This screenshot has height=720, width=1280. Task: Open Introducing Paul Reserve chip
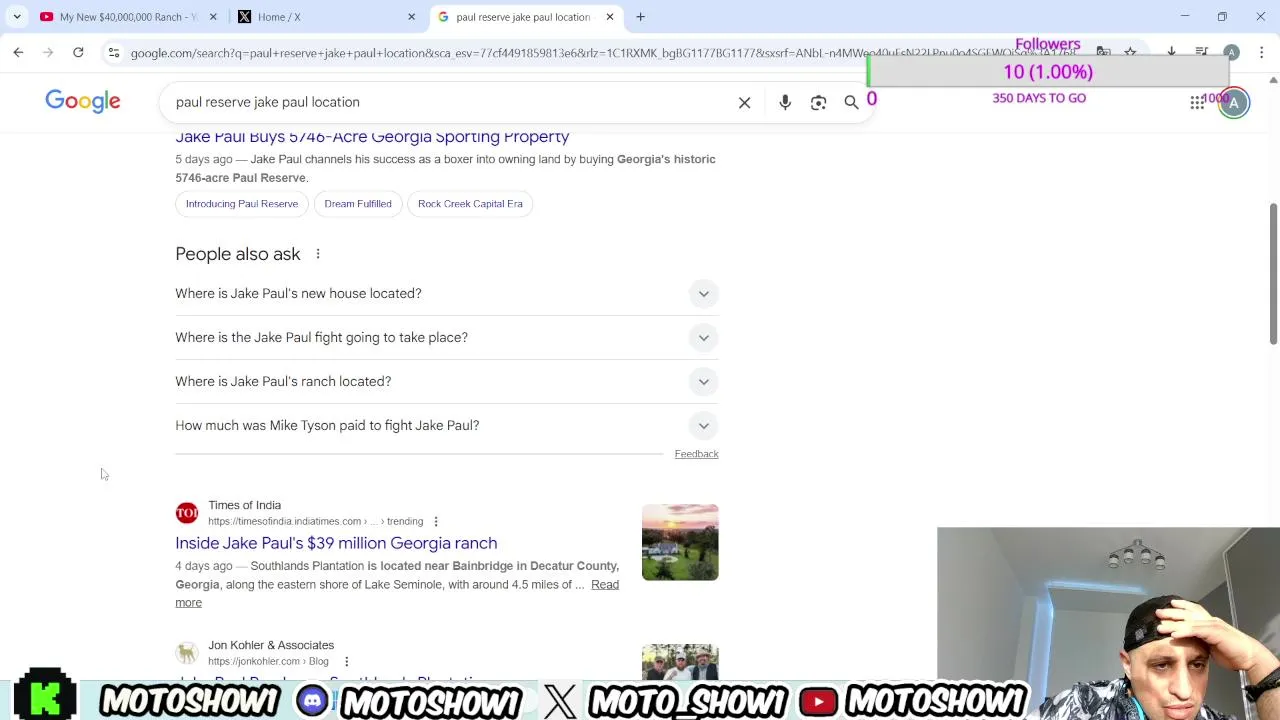click(242, 204)
